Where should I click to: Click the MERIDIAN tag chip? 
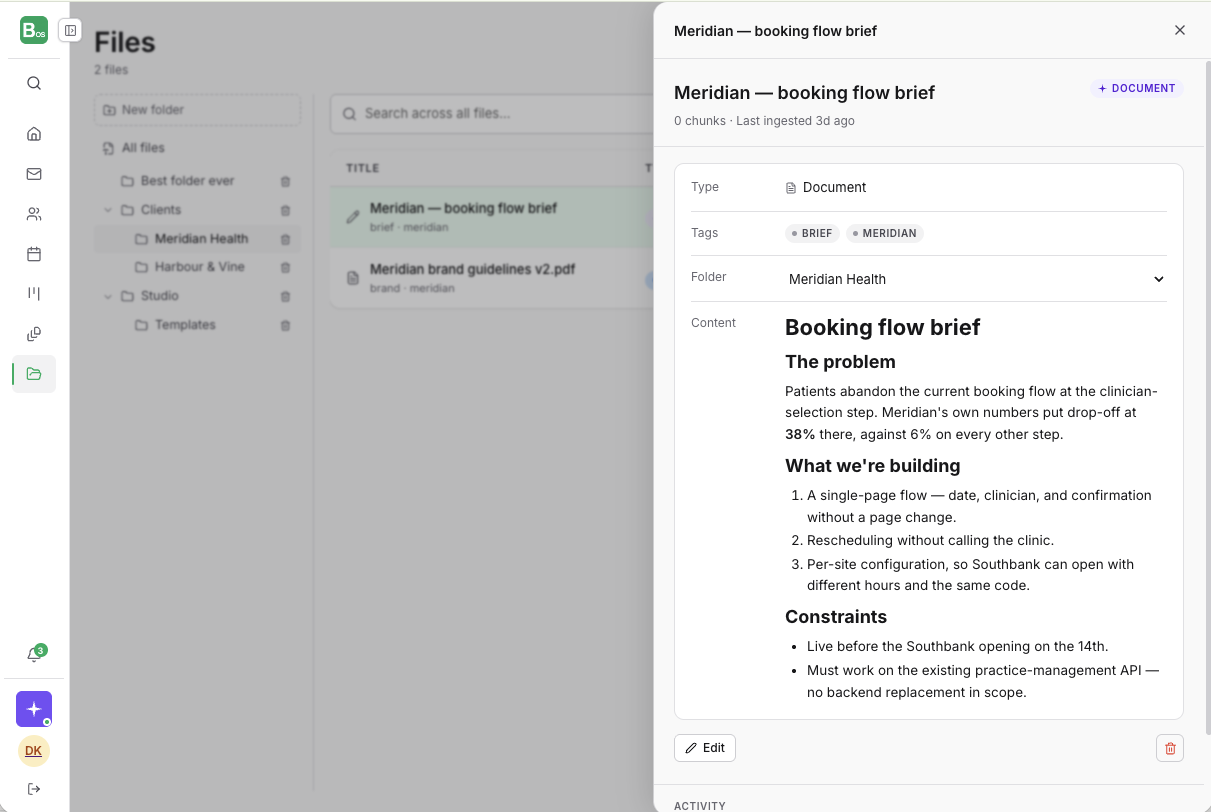tap(885, 233)
